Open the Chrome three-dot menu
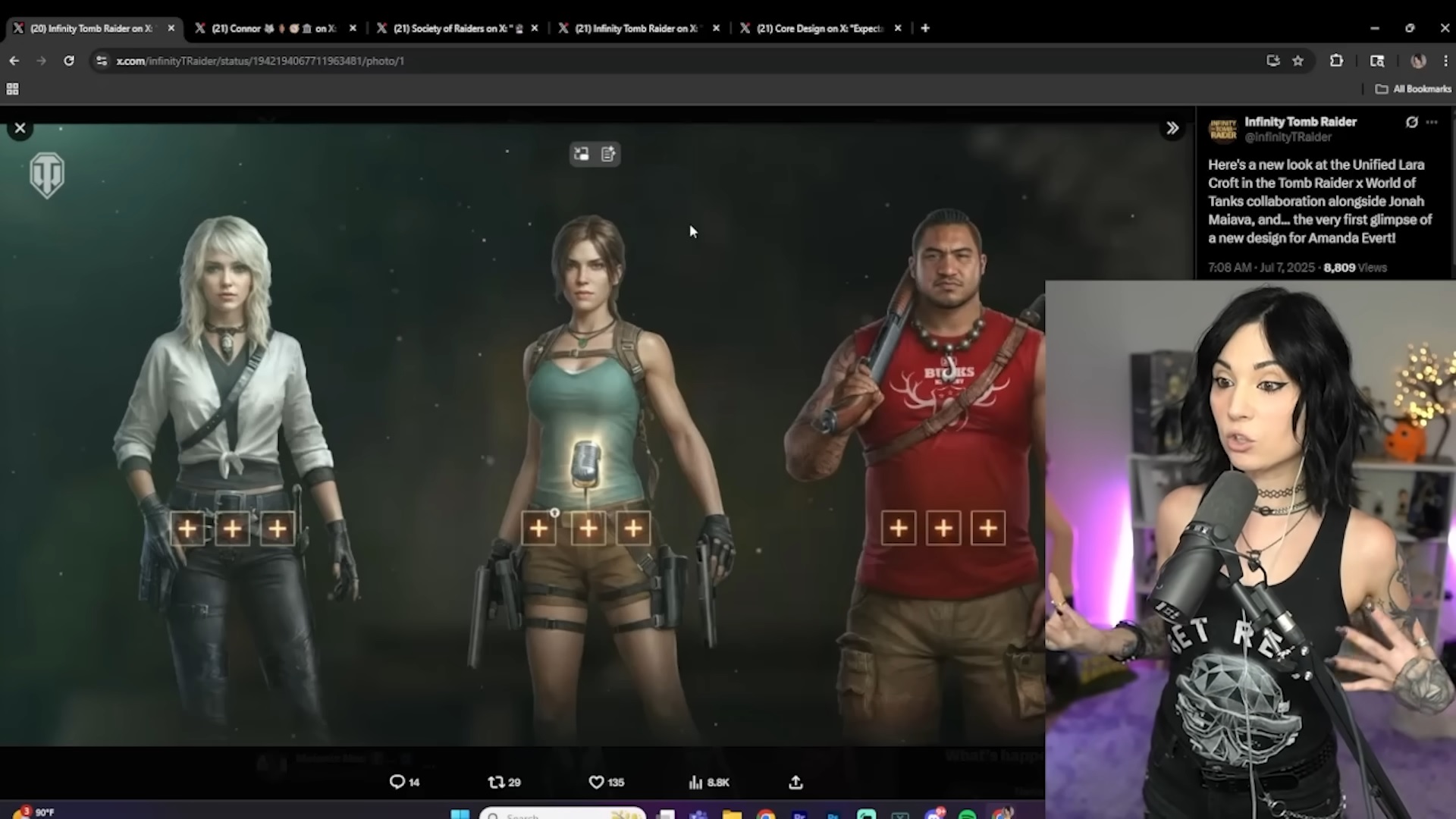The width and height of the screenshot is (1456, 819). pyautogui.click(x=1445, y=61)
